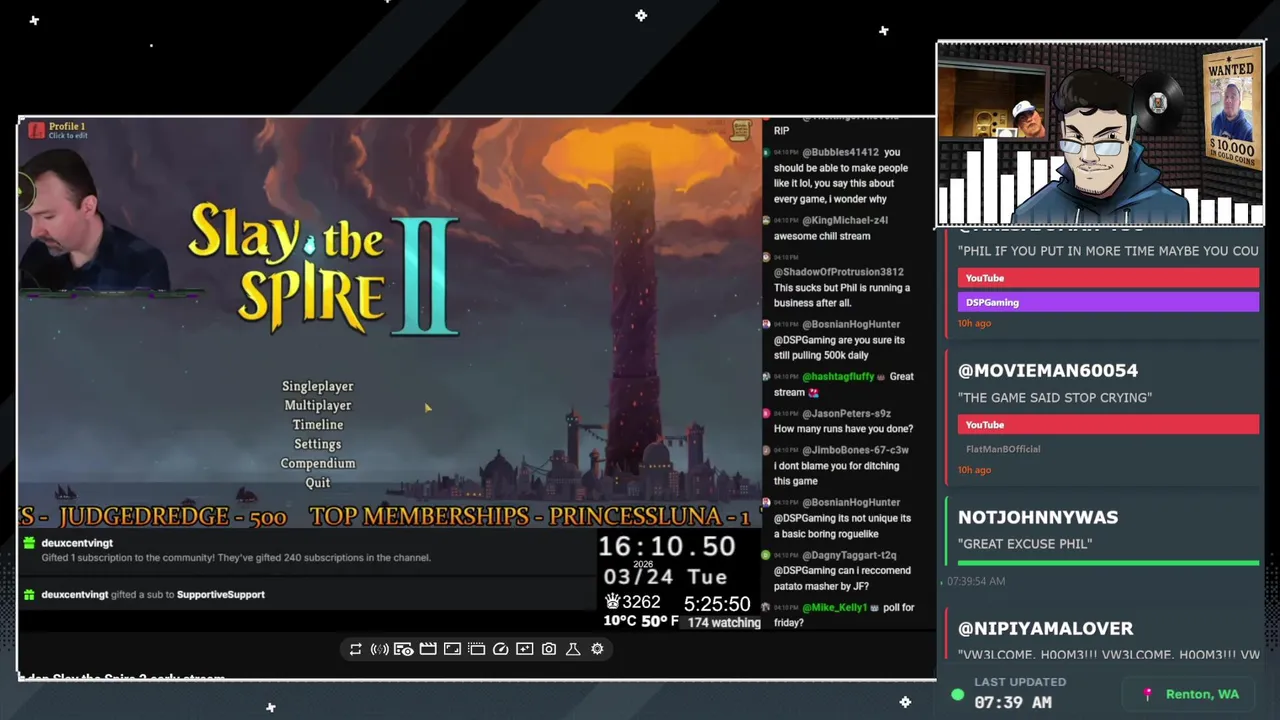Click the JUDGEDREDGE - 500 ticker text
The width and height of the screenshot is (1280, 720).
point(173,516)
